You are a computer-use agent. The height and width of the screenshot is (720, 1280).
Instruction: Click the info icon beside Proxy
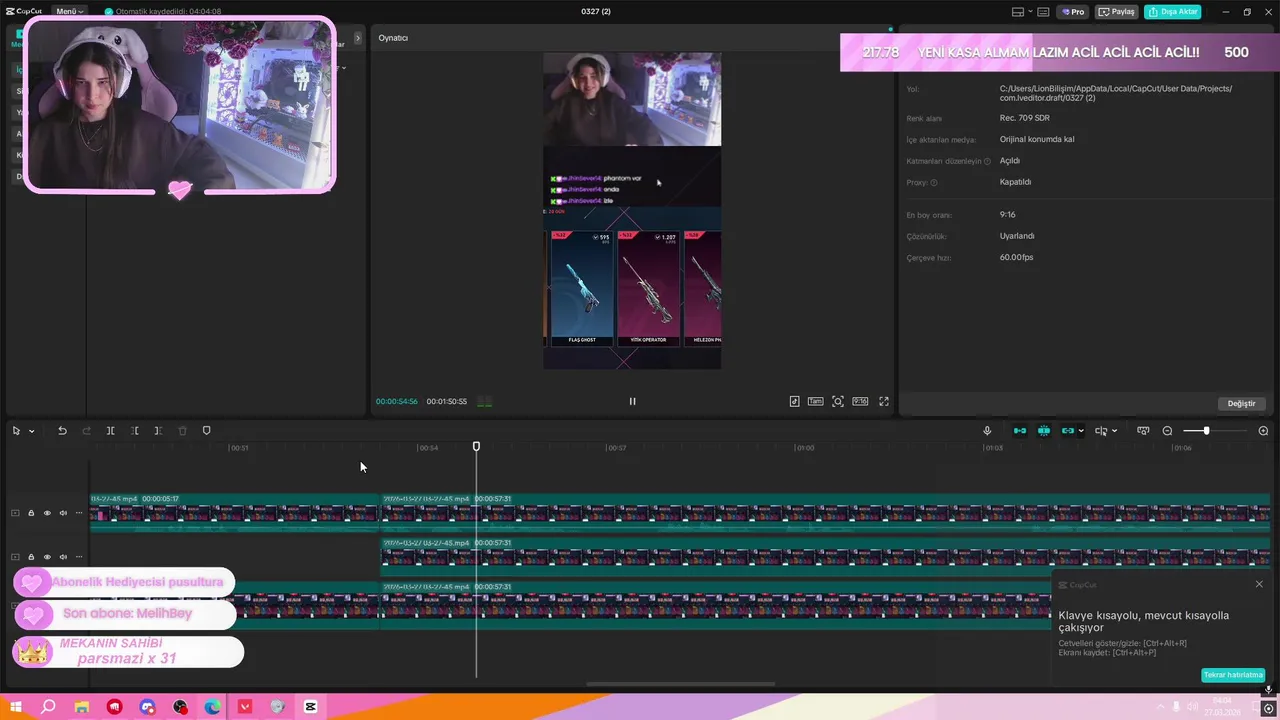934,183
